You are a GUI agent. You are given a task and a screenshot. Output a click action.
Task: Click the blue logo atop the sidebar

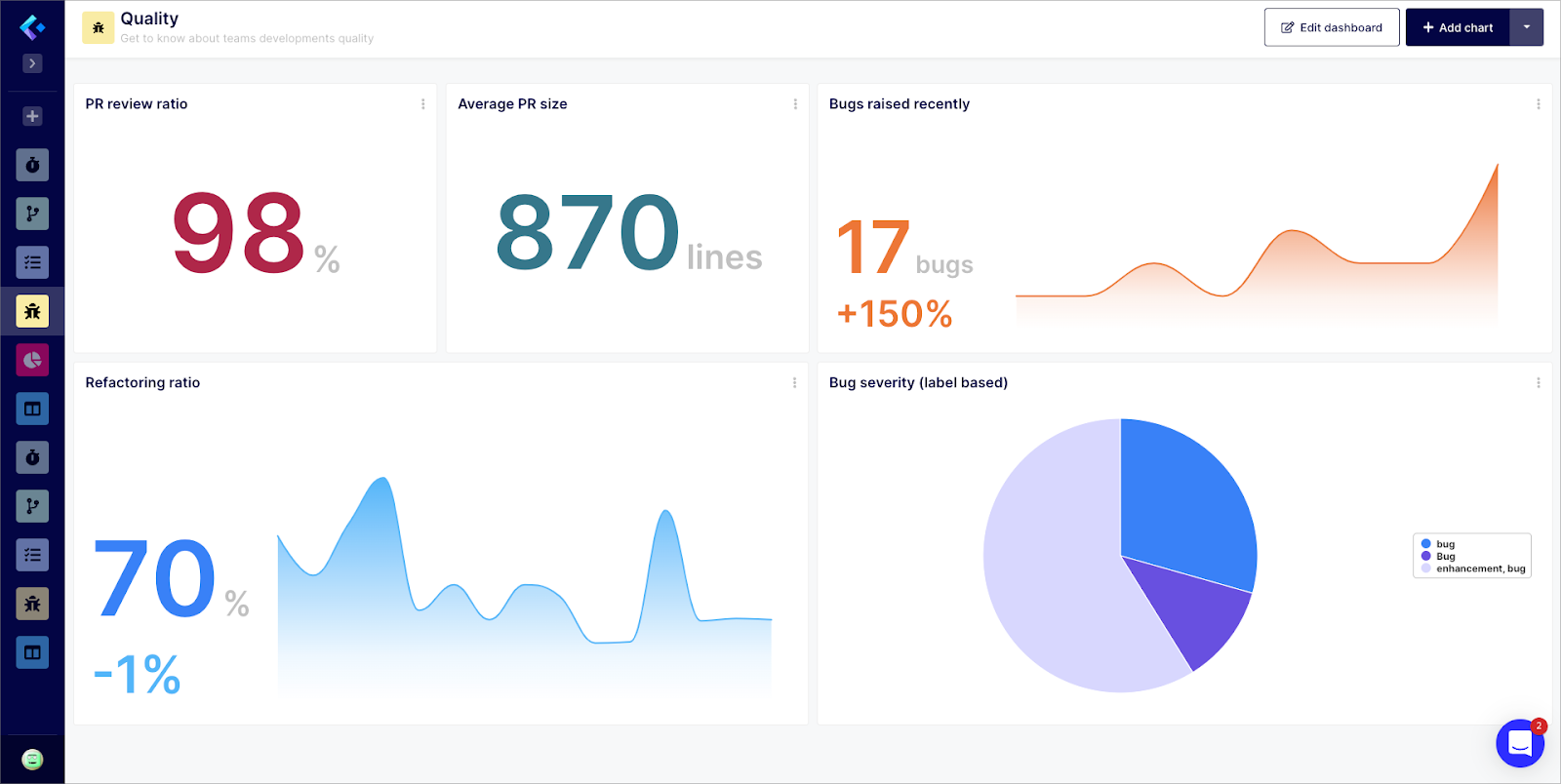click(32, 26)
